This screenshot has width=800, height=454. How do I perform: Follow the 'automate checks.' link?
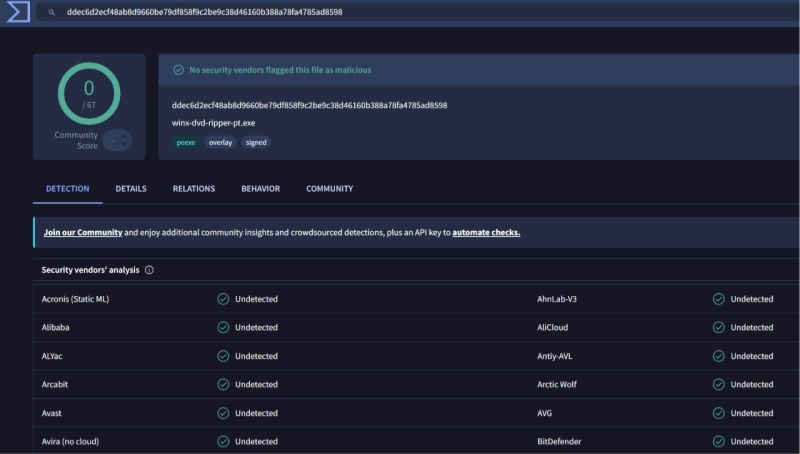486,232
